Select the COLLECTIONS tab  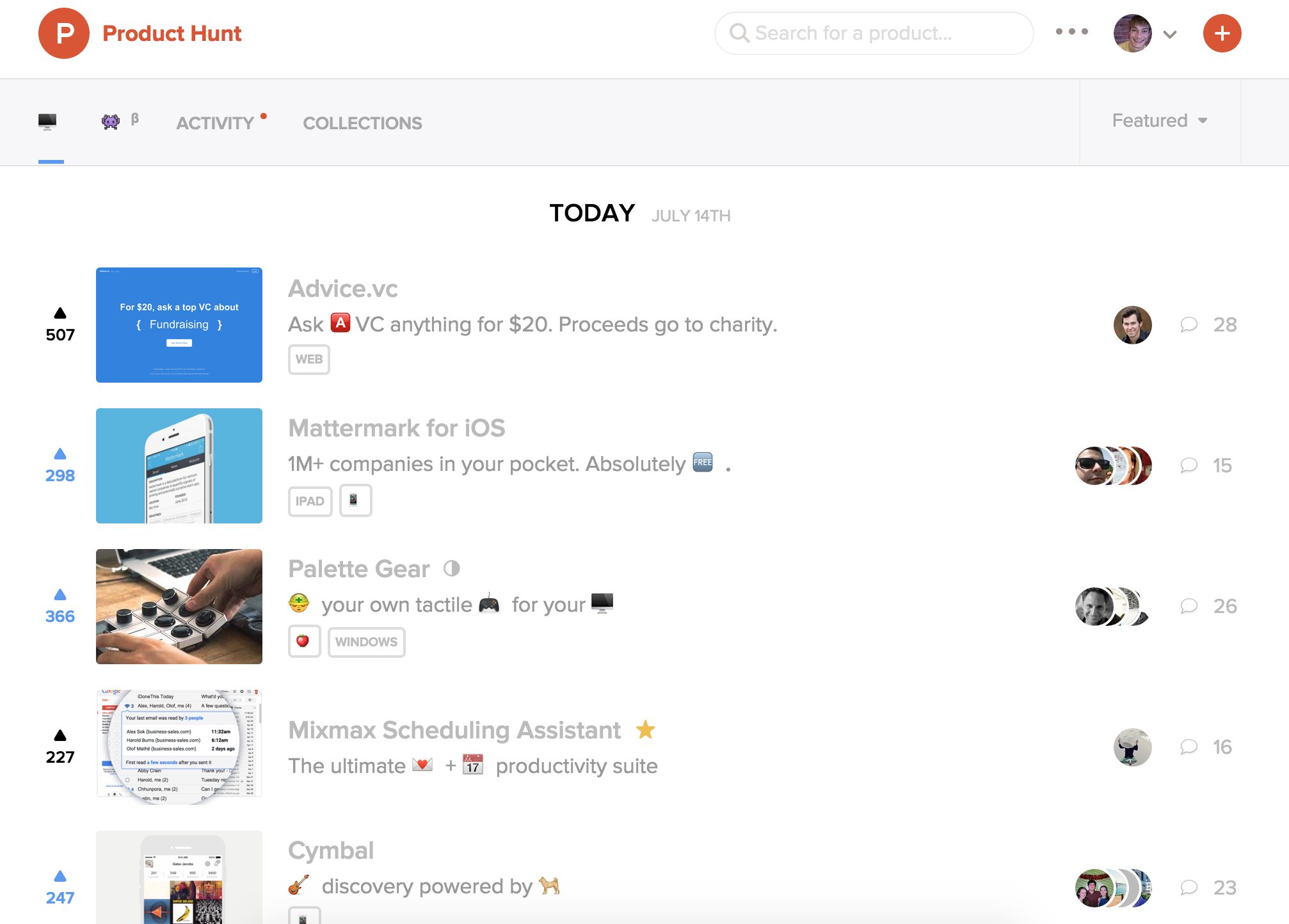coord(362,123)
